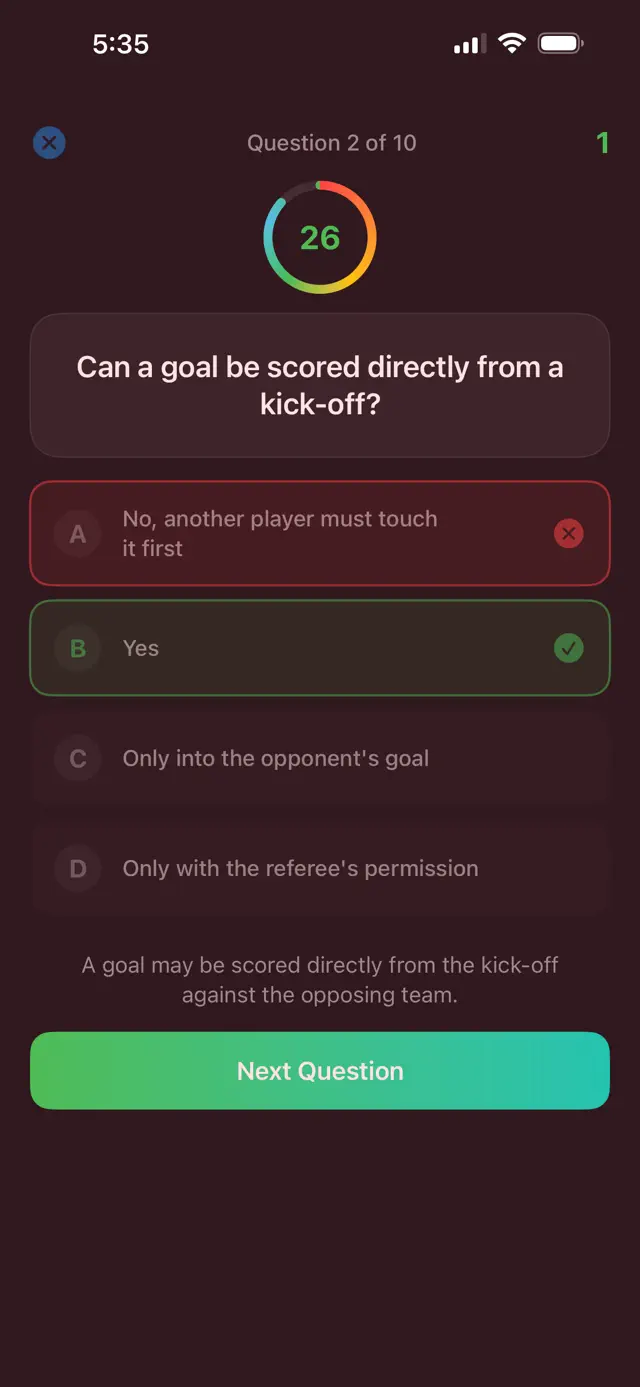The width and height of the screenshot is (640, 1387).
Task: Select the letter C badge circle
Action: (x=77, y=758)
